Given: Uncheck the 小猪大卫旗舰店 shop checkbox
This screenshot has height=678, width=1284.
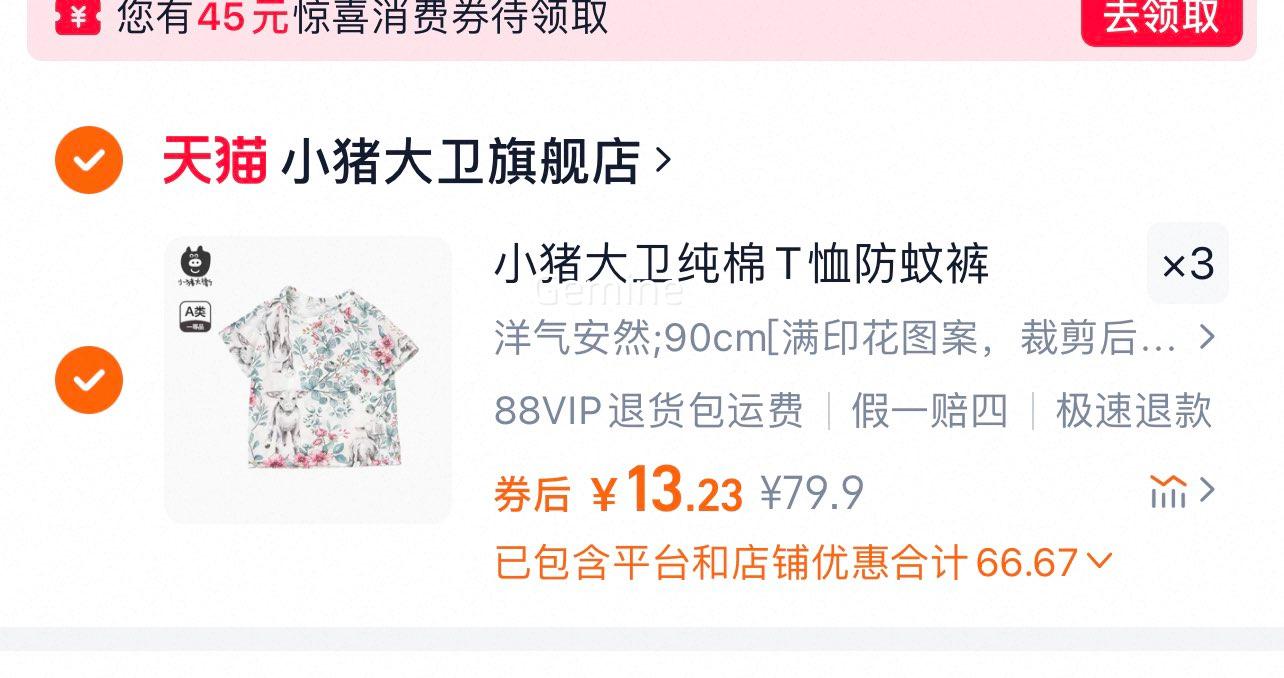Looking at the screenshot, I should (89, 160).
